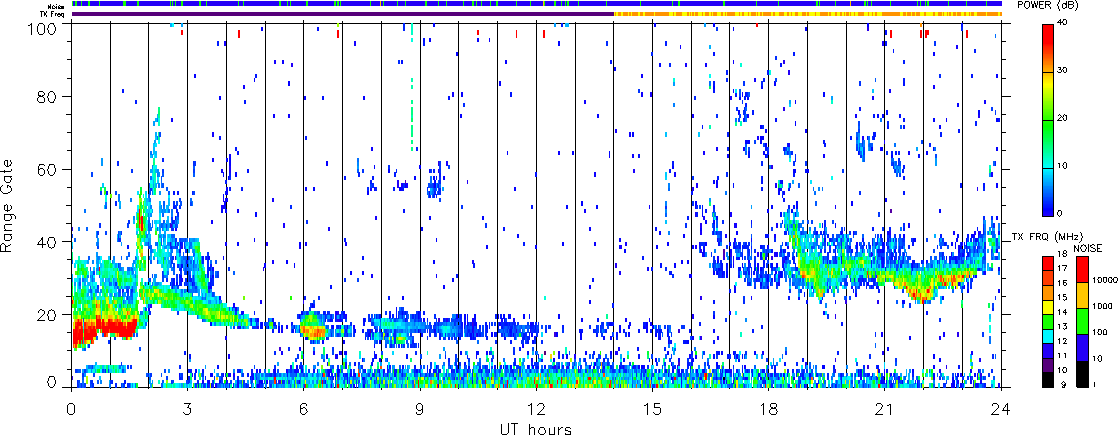
Task: Select the x-axis tick label 15
Action: click(652, 409)
